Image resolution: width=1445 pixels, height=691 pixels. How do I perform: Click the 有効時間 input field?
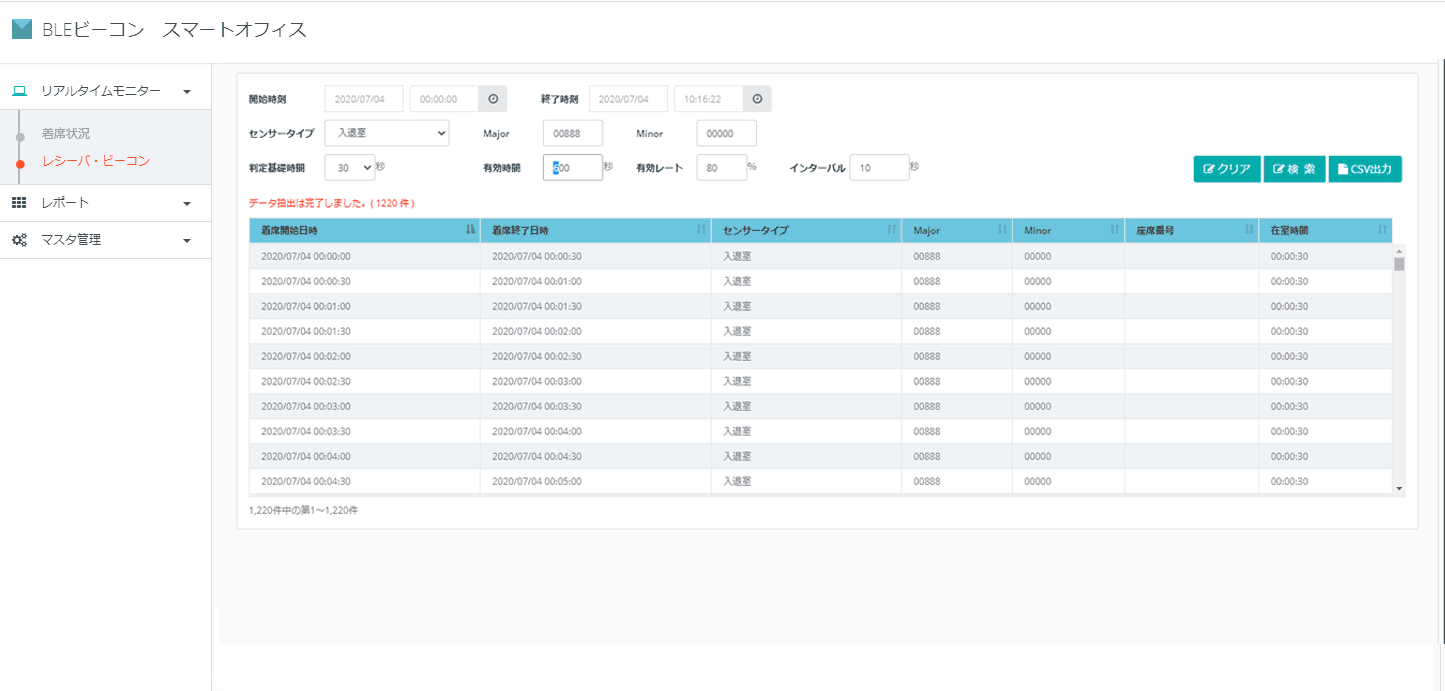click(x=573, y=168)
